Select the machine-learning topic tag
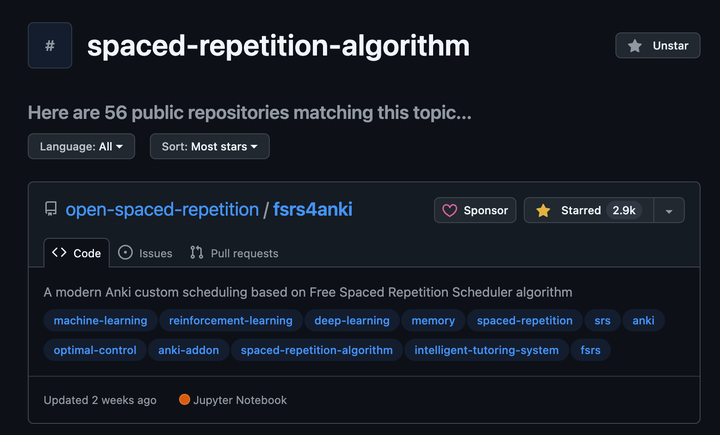Screen dimensions: 720x435 100,321
